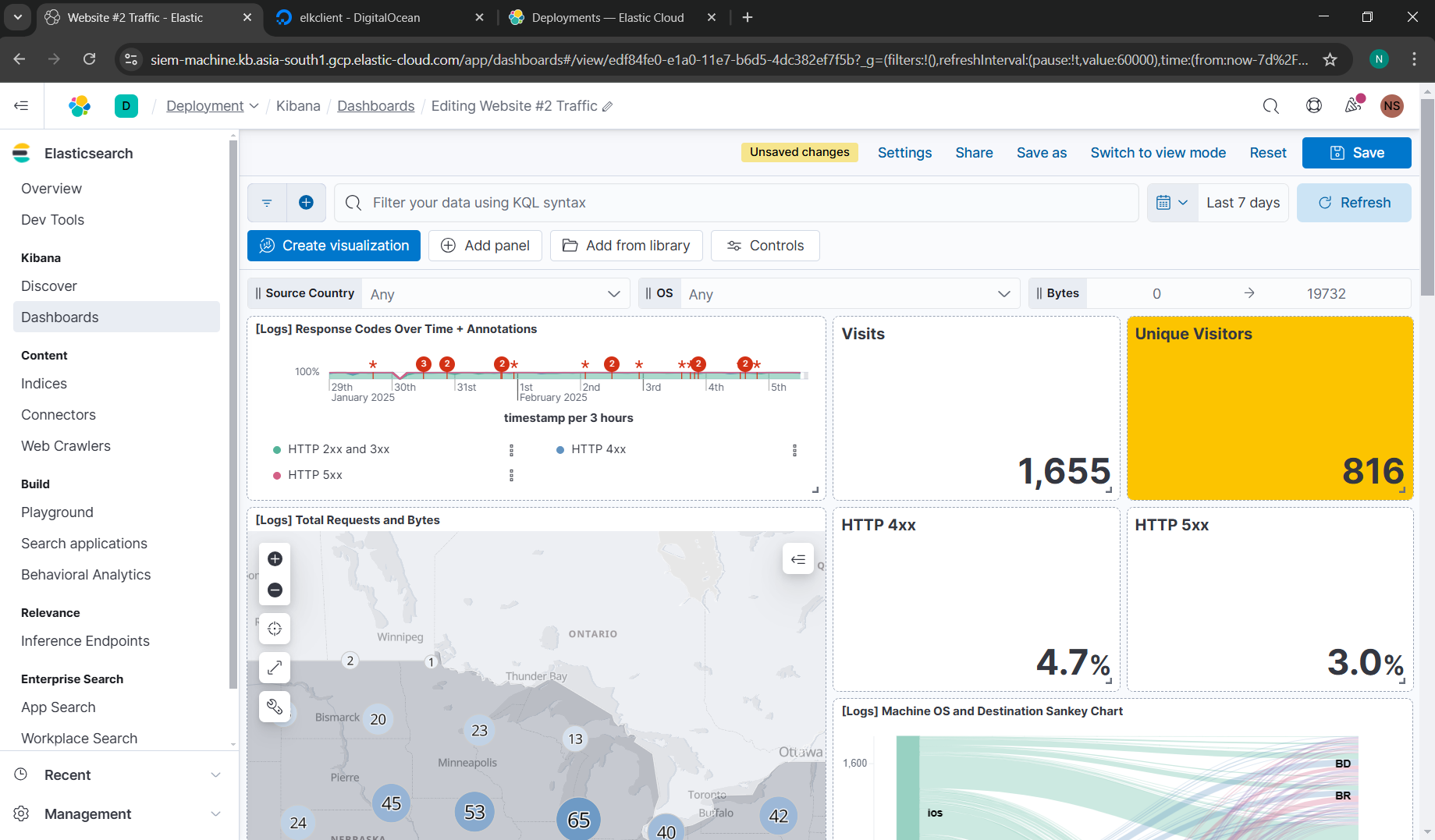
Task: Open a new browser tab
Action: 747,17
